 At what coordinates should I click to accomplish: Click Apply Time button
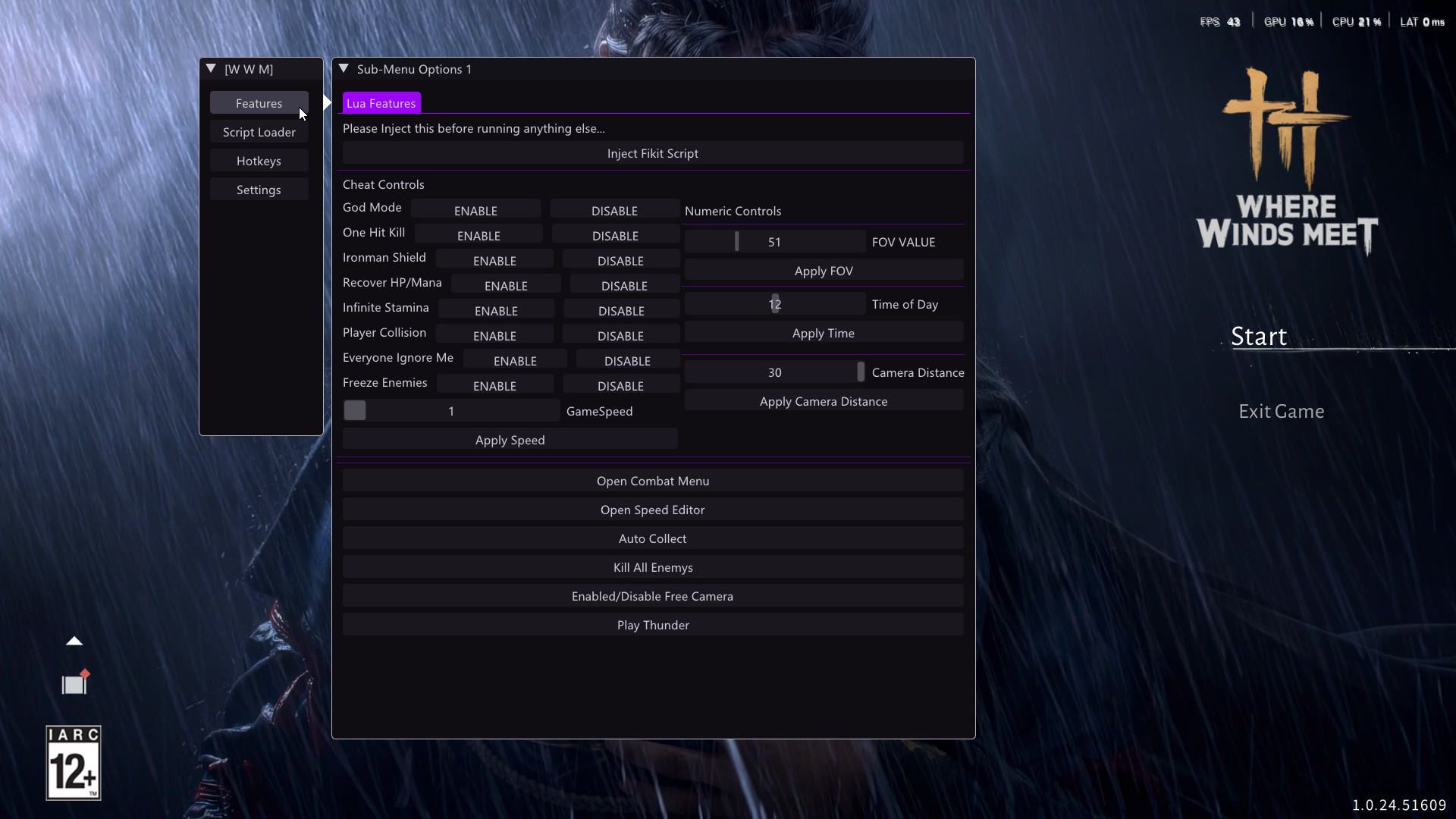pos(824,333)
